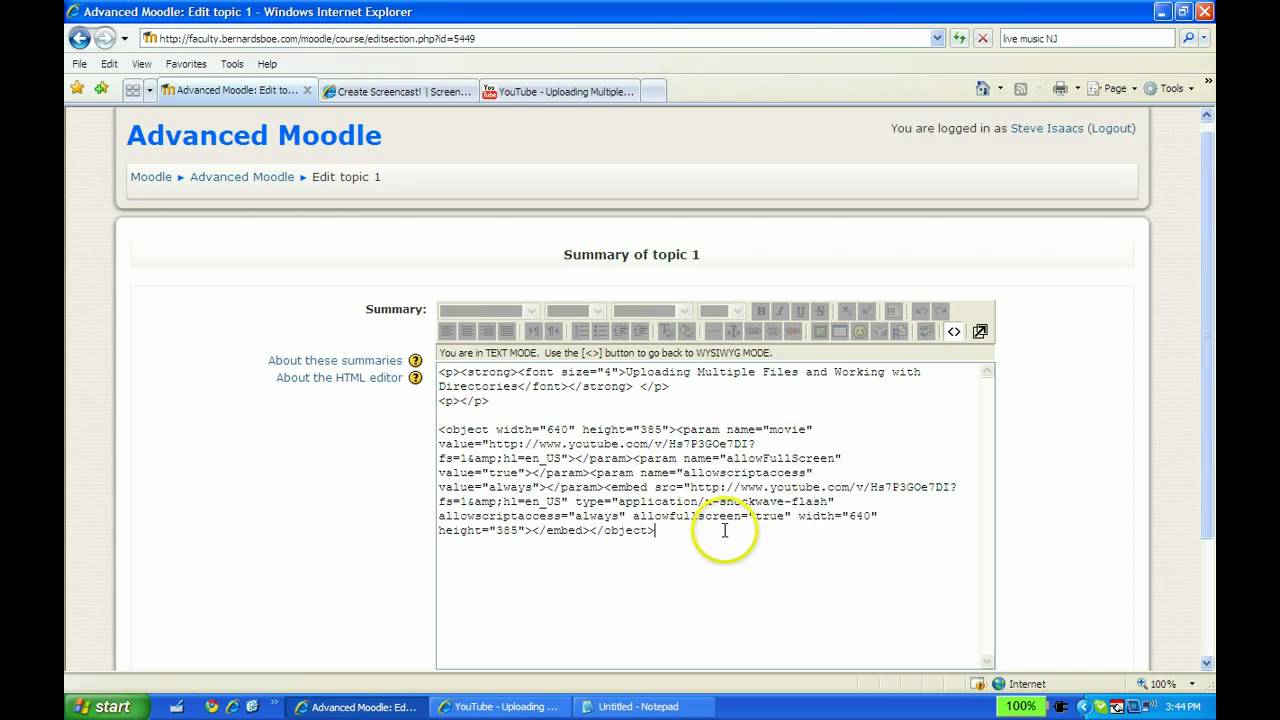Click the Logout link
Viewport: 1280px width, 720px height.
pos(1111,128)
